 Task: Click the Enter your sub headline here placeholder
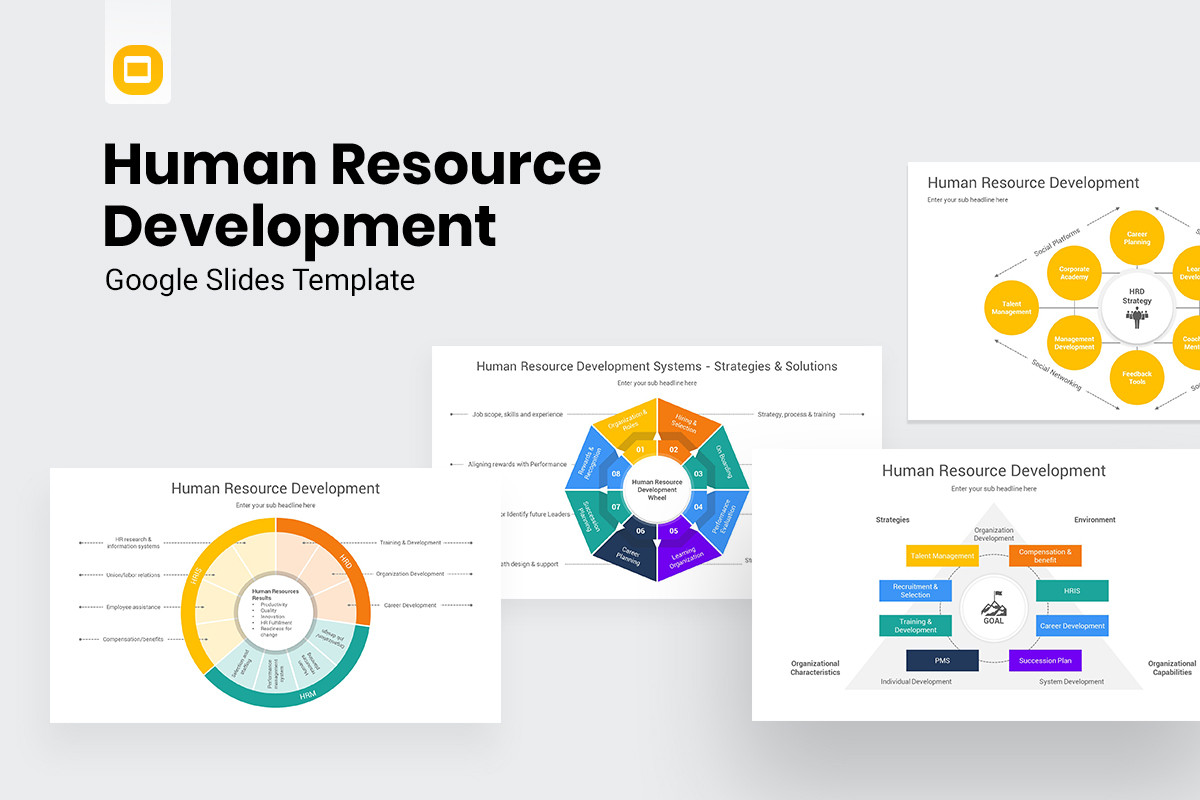click(x=275, y=504)
